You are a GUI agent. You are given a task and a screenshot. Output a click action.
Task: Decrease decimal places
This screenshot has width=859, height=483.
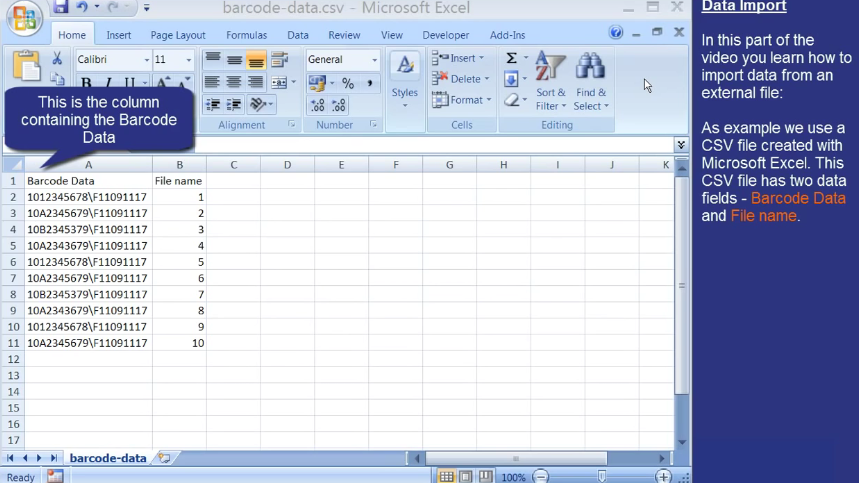[x=339, y=105]
